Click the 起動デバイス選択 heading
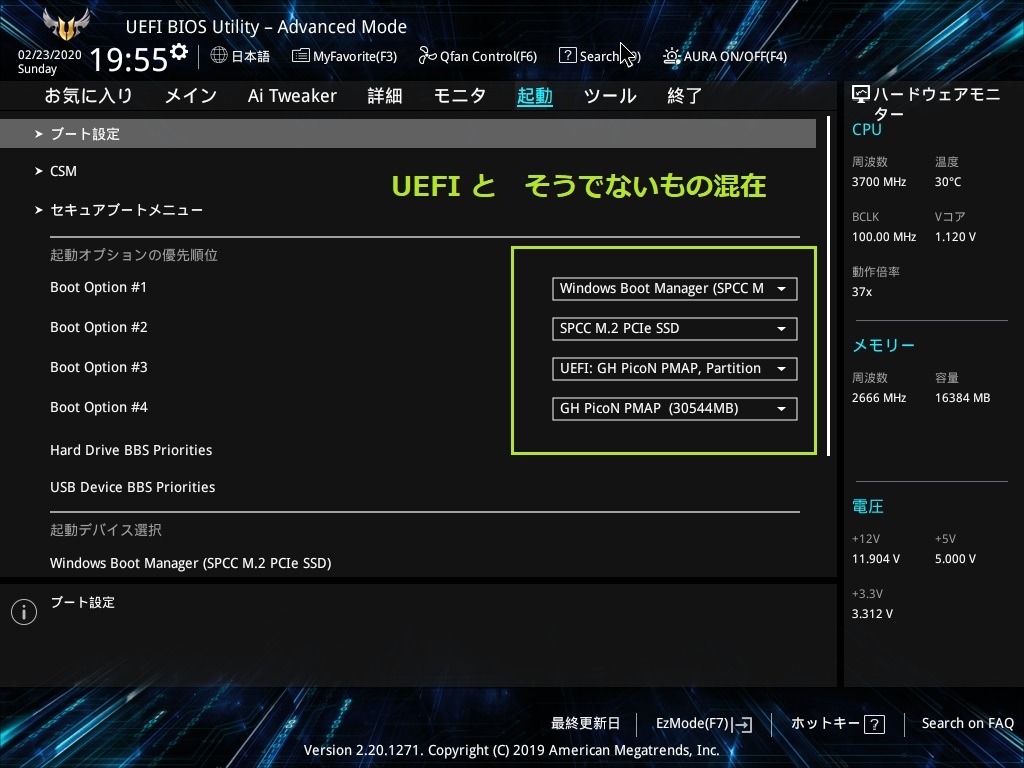Viewport: 1024px width, 768px height. (106, 530)
